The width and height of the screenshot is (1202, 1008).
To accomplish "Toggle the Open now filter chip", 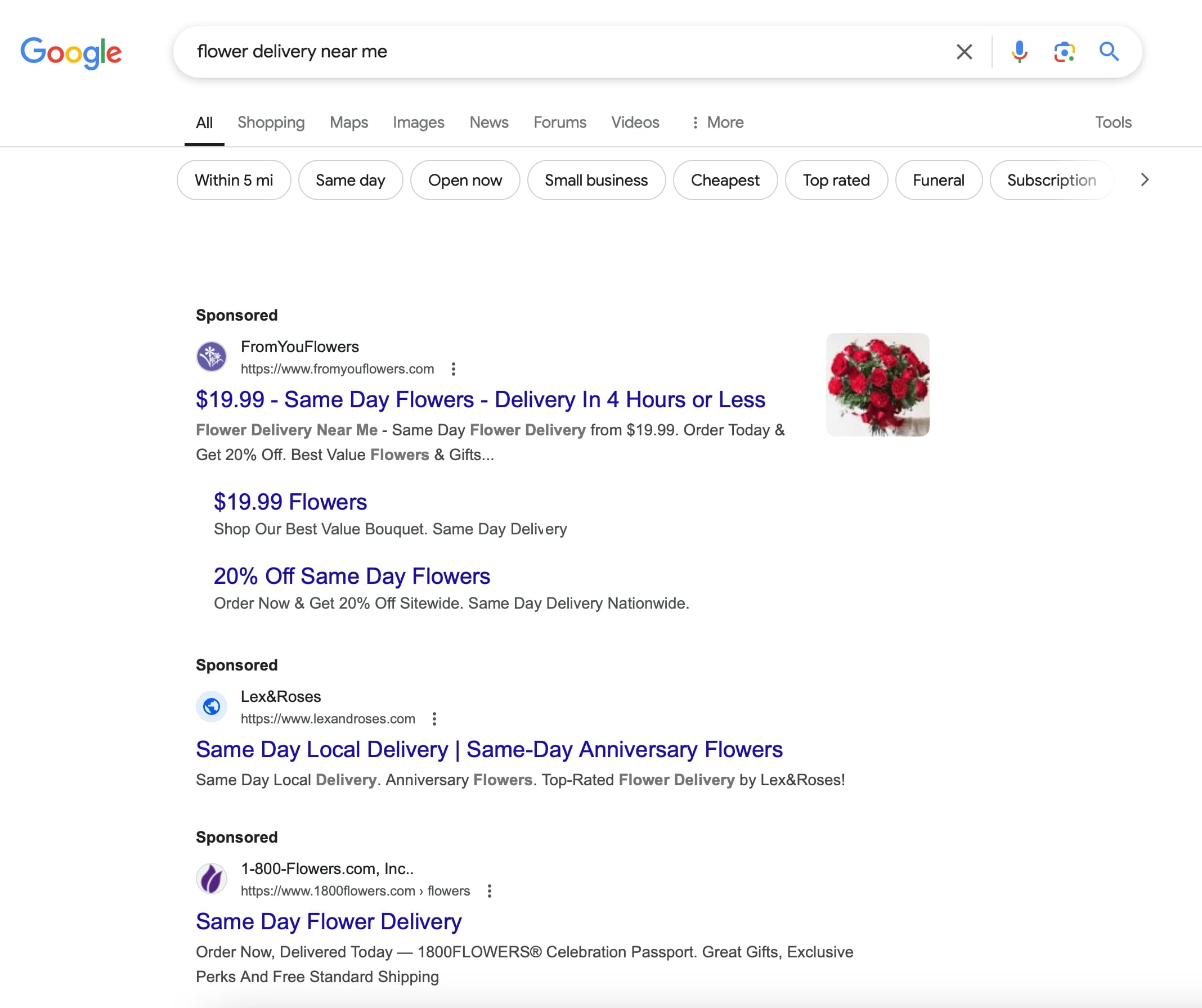I will [x=465, y=180].
